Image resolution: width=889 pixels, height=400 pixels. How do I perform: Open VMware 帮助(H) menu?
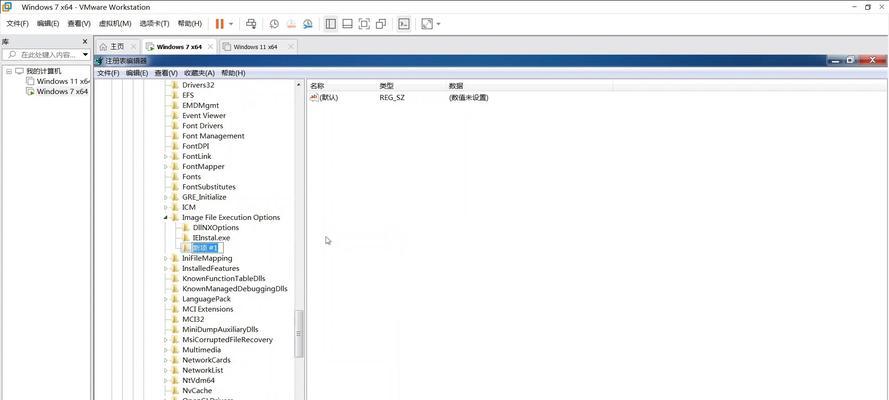[189, 24]
